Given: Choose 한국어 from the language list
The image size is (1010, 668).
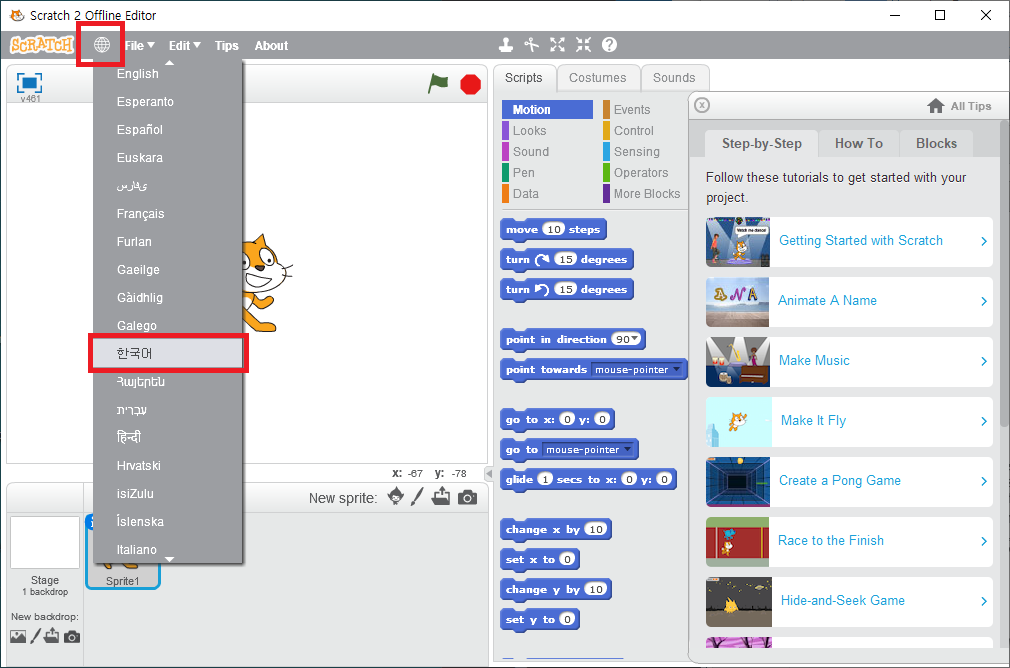Looking at the screenshot, I should coord(167,354).
